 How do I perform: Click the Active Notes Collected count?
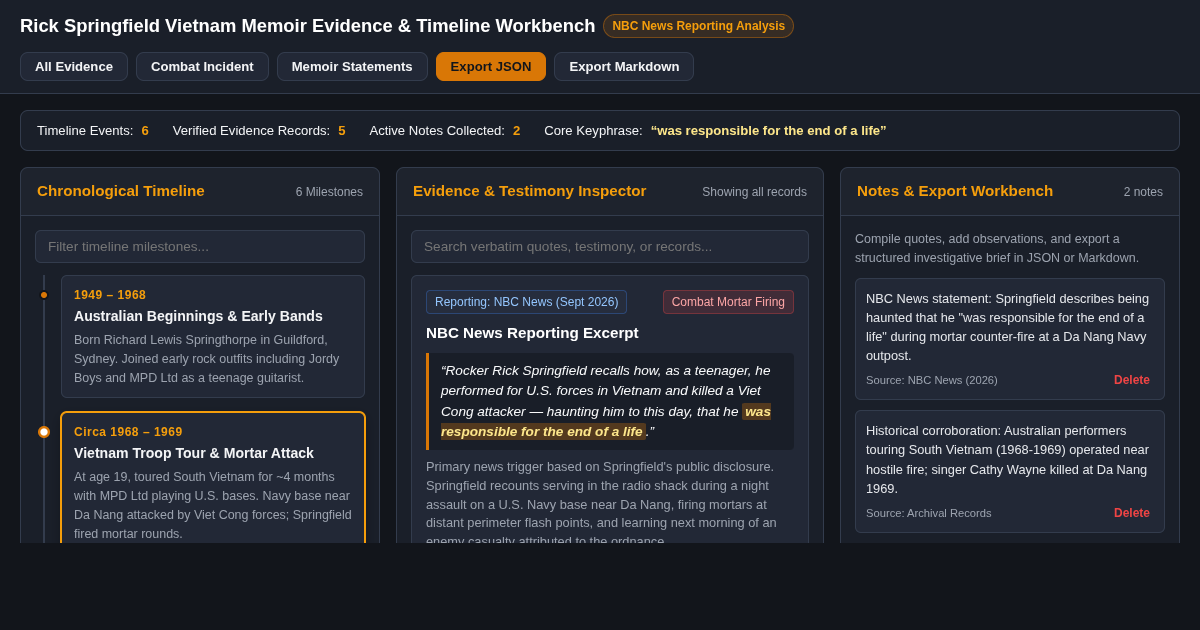[517, 131]
